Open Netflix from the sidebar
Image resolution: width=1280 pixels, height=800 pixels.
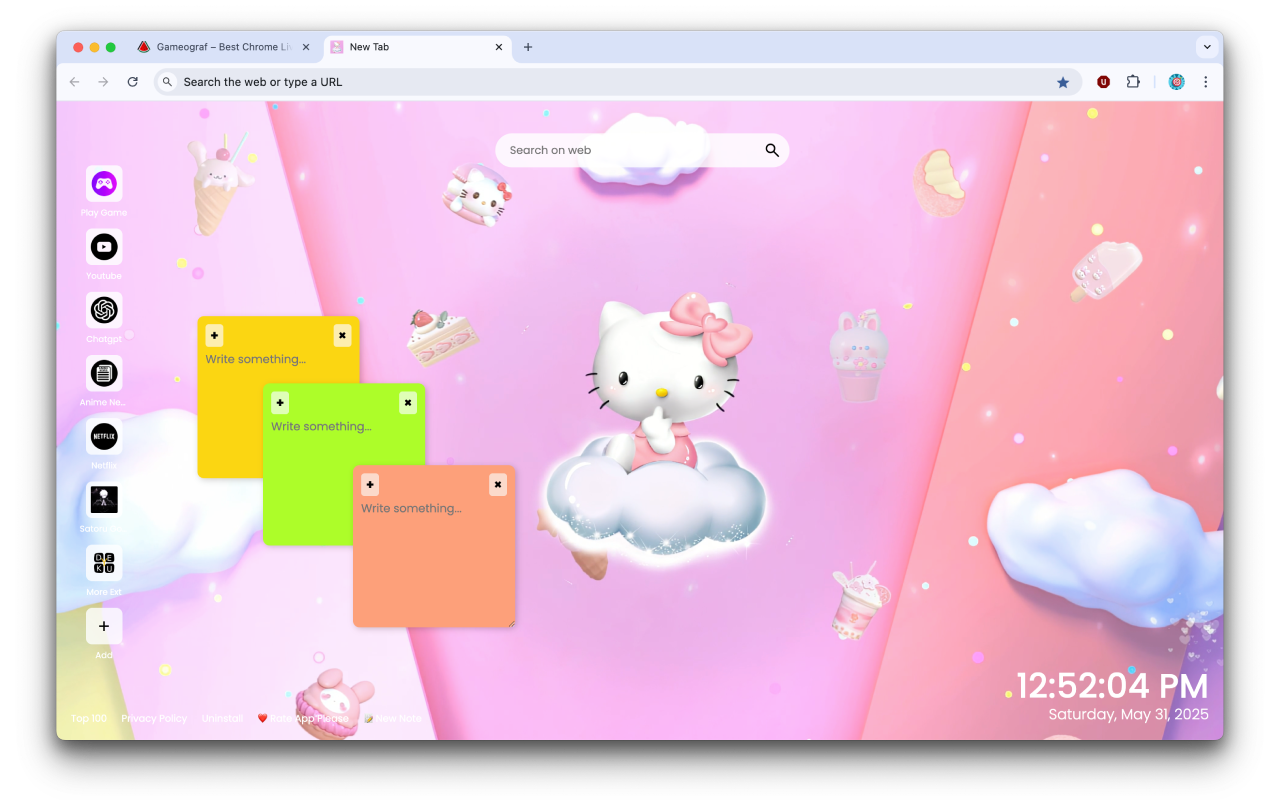point(104,436)
